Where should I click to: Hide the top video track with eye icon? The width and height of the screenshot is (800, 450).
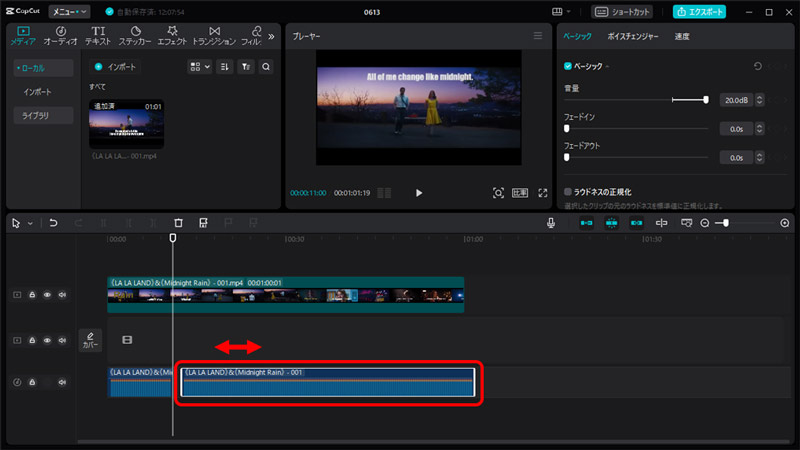47,295
